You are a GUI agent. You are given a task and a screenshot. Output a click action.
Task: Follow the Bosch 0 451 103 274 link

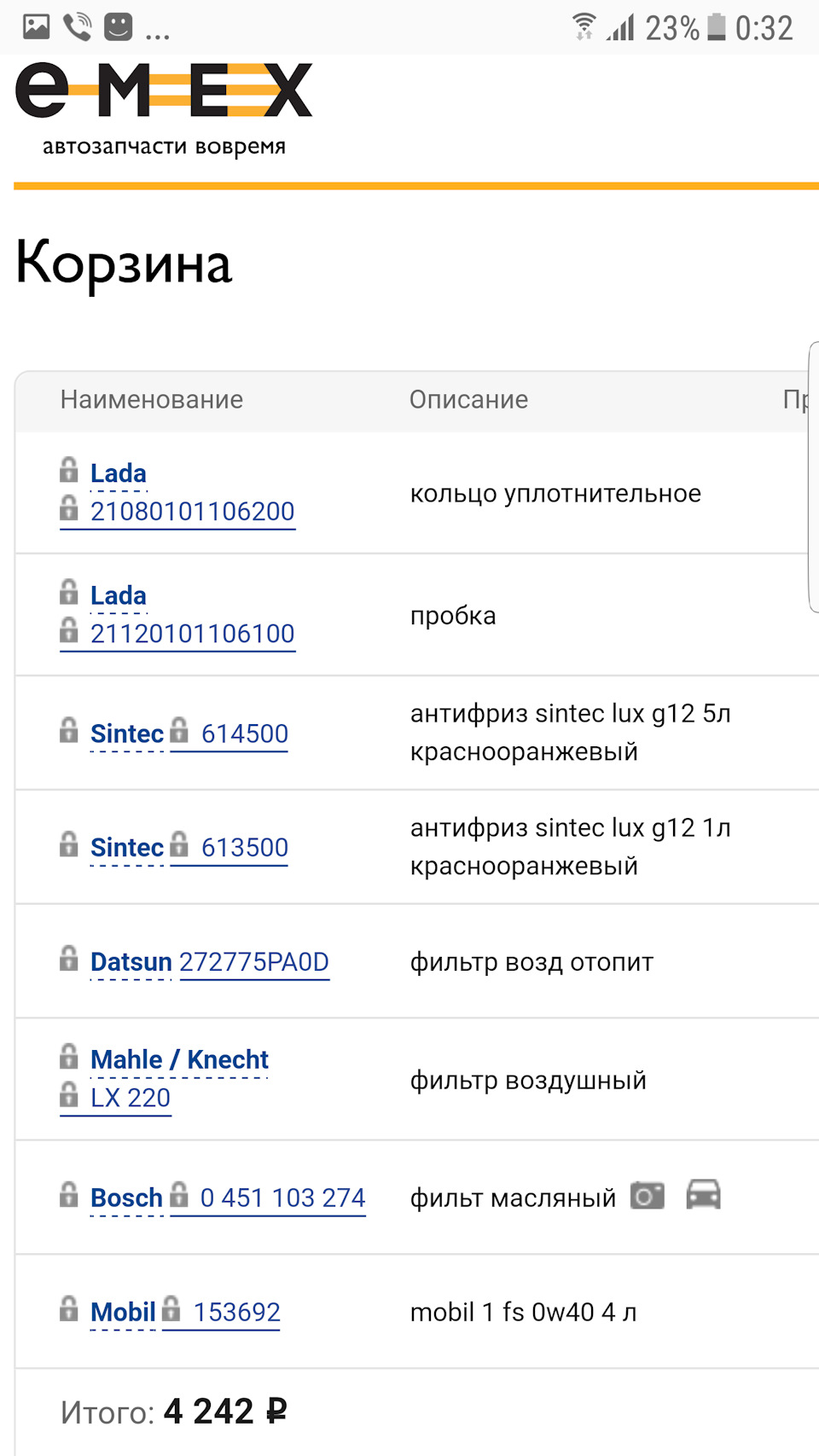pyautogui.click(x=282, y=1198)
